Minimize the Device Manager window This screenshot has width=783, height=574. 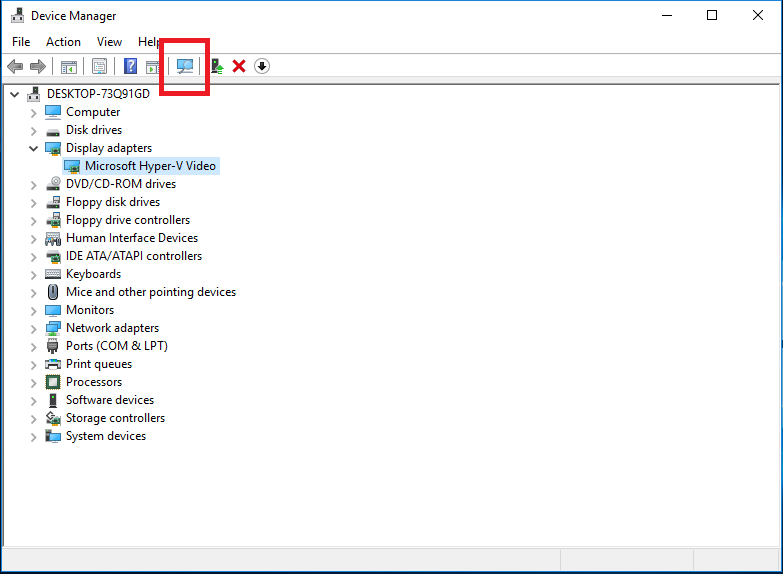click(x=667, y=15)
